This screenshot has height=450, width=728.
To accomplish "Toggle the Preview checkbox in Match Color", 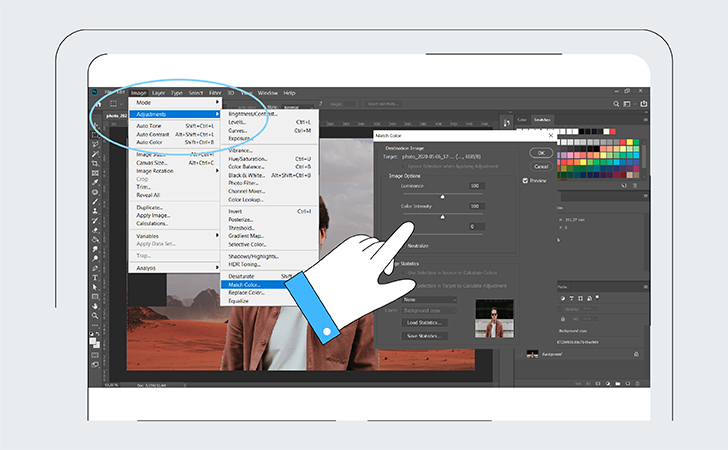I will [525, 181].
